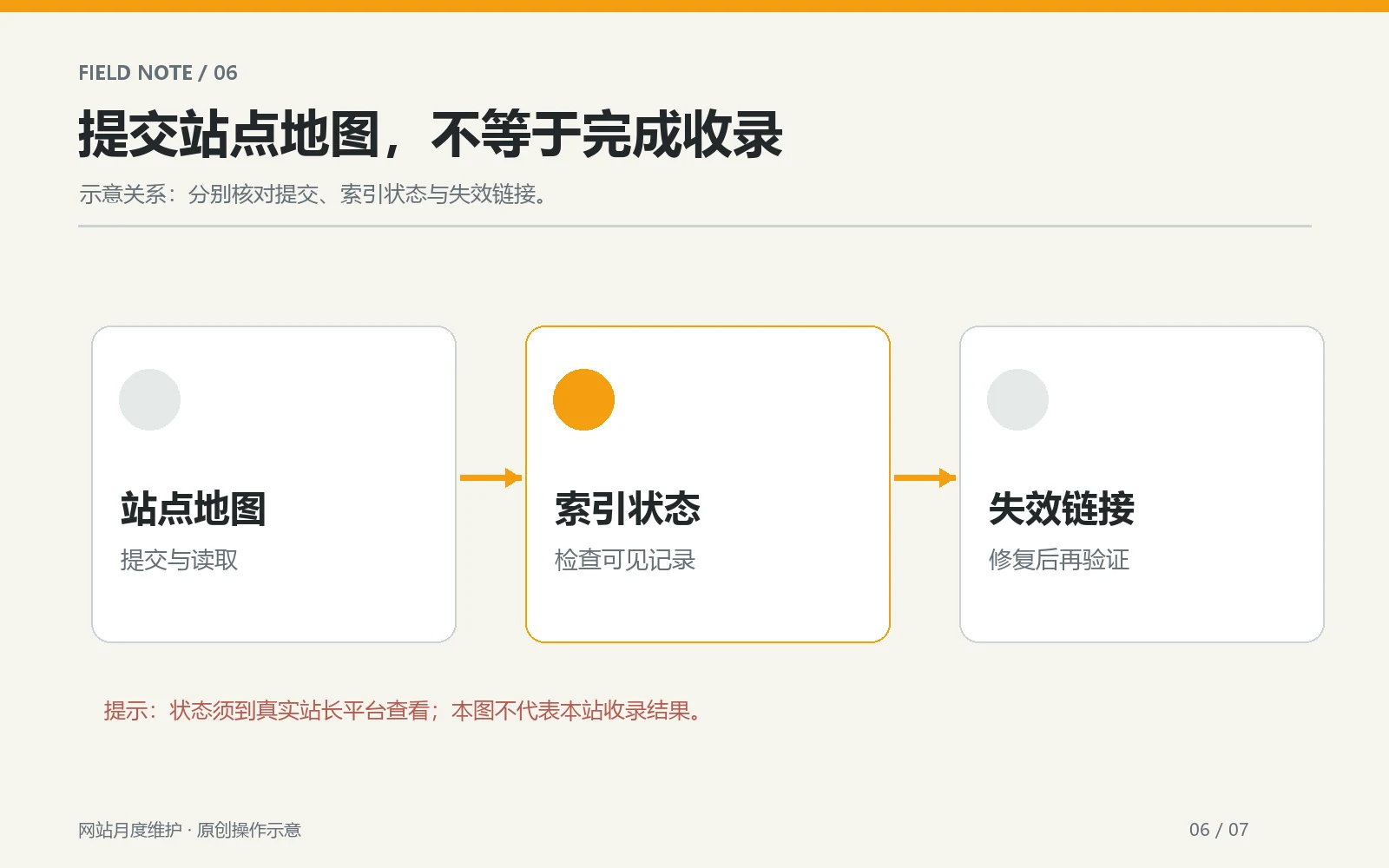Image resolution: width=1389 pixels, height=868 pixels.
Task: Click the '提交与读取' caption
Action: (x=179, y=560)
